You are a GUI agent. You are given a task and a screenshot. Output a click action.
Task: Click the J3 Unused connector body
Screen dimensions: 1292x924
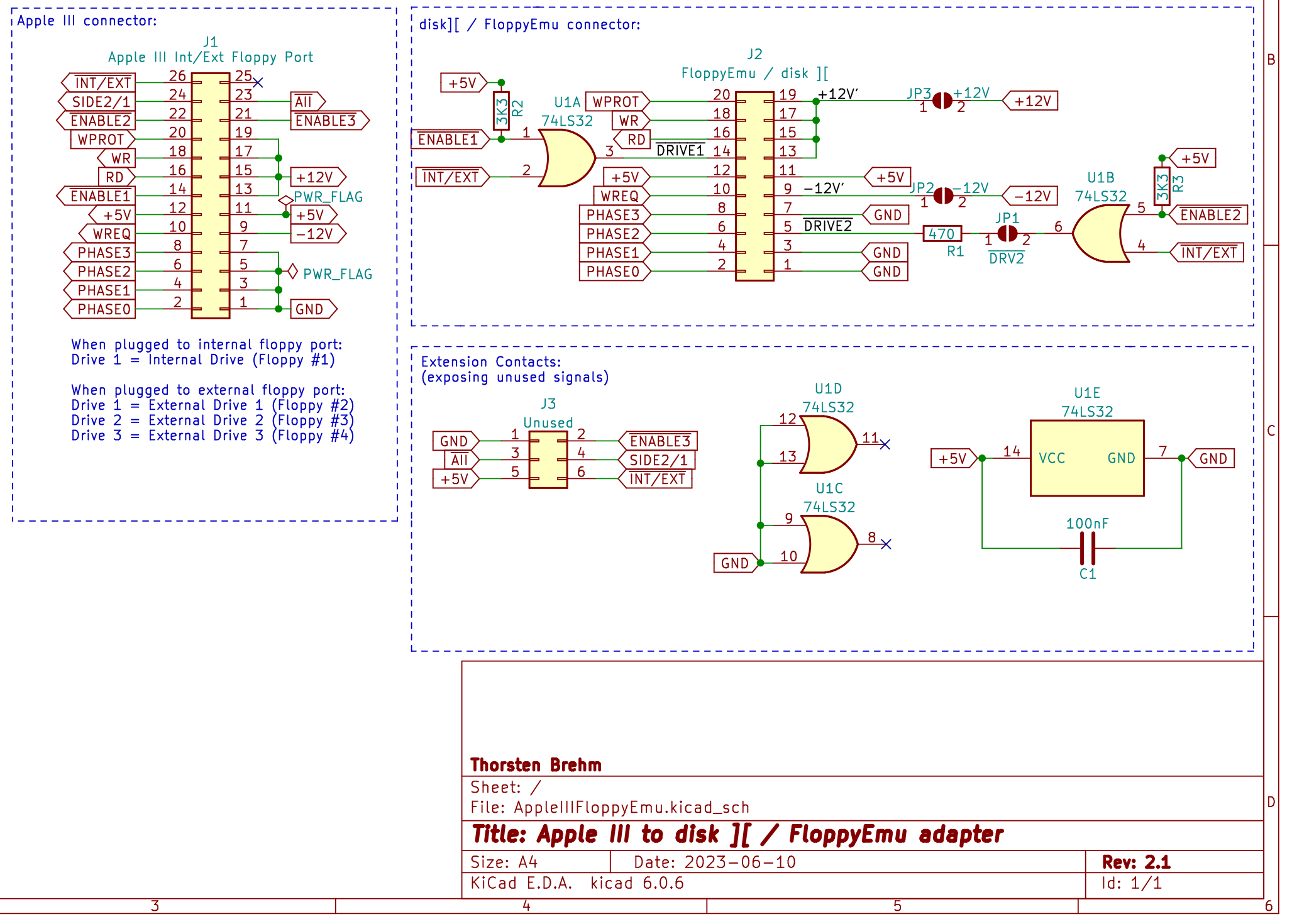pyautogui.click(x=548, y=460)
